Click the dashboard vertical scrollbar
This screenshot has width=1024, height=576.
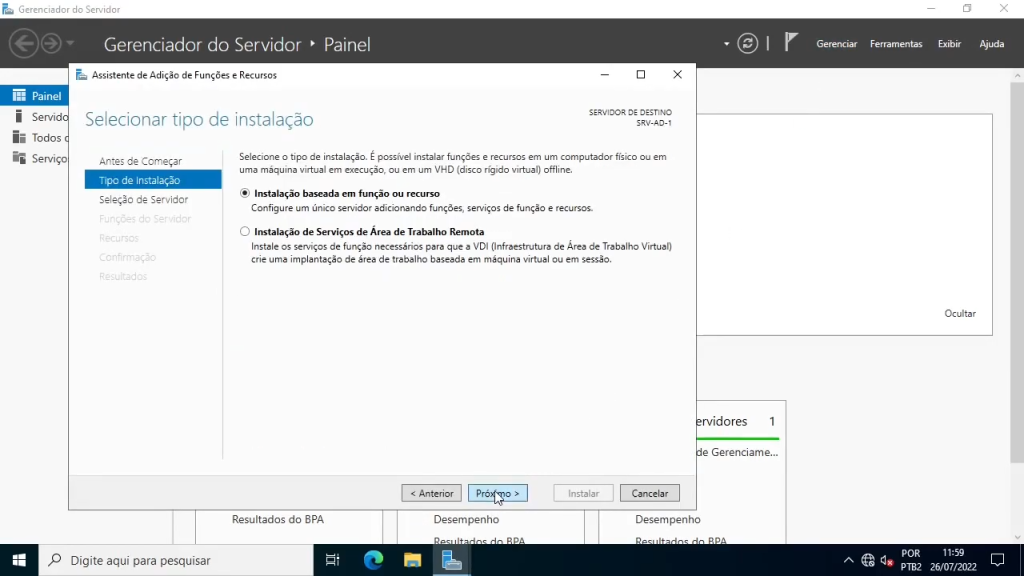(1017, 272)
